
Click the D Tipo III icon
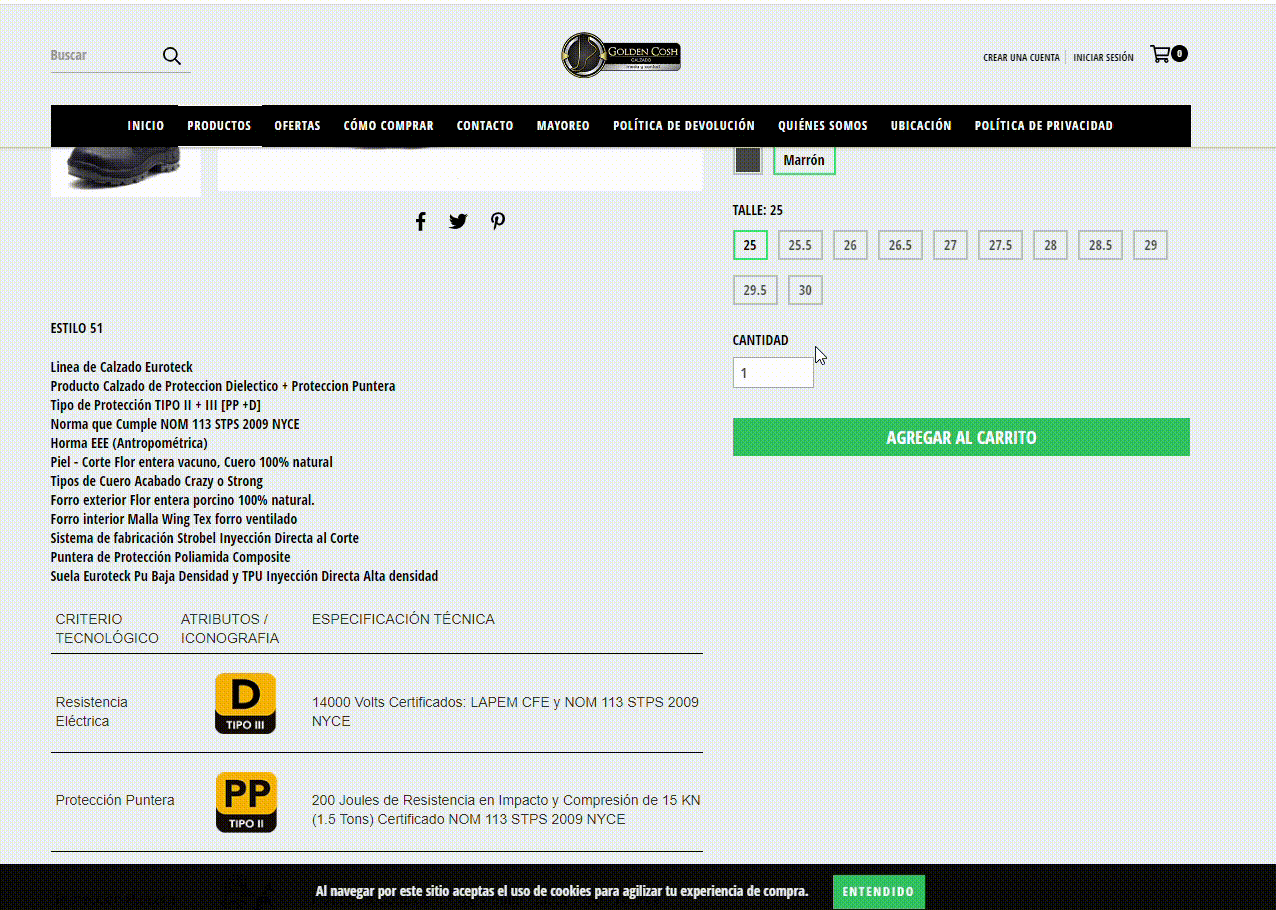246,703
